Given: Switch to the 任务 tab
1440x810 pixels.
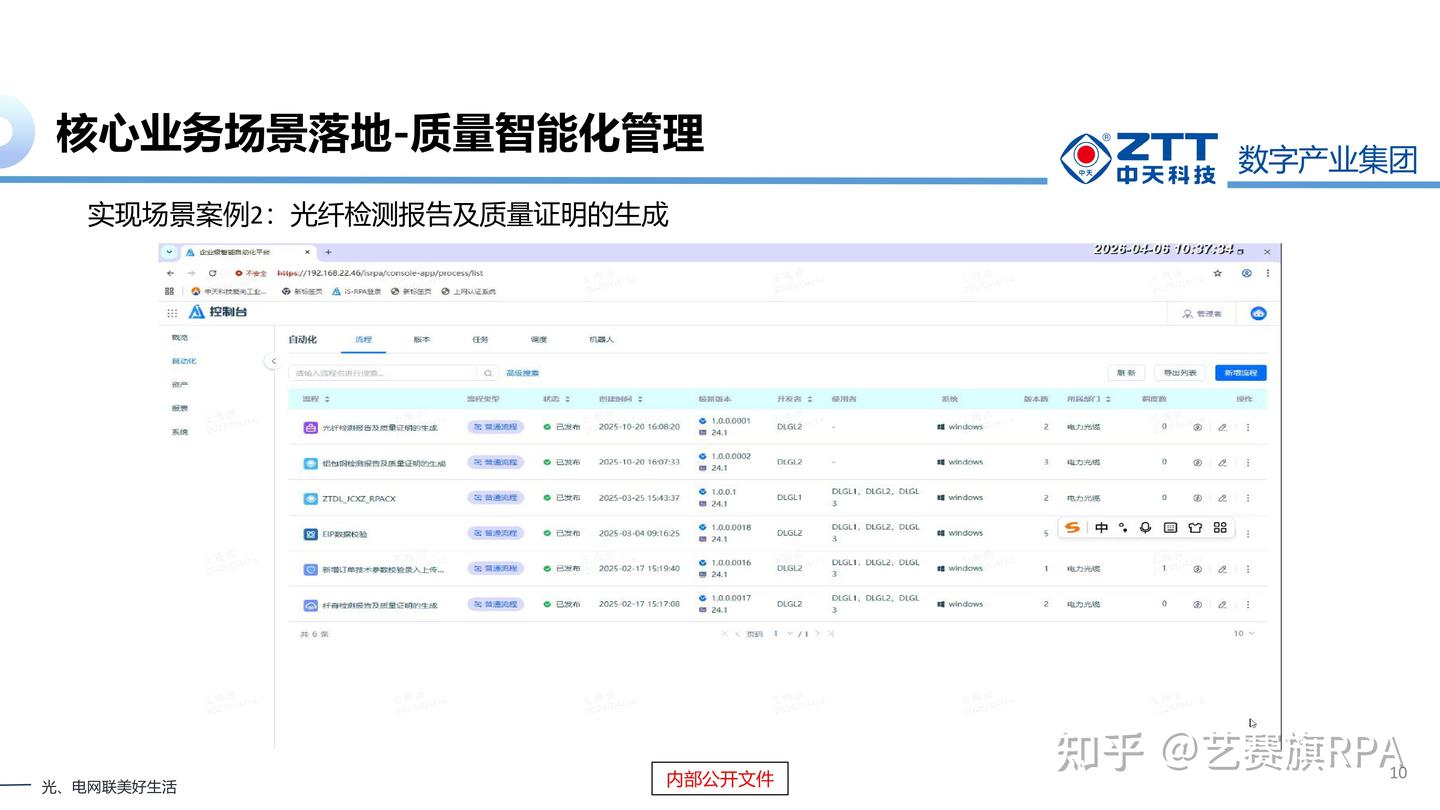Looking at the screenshot, I should coord(481,340).
